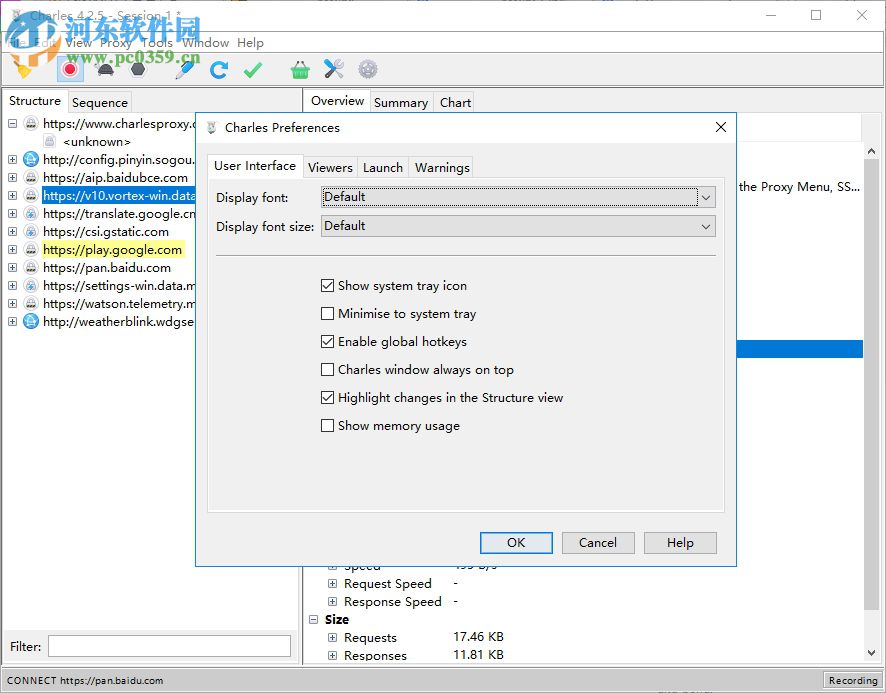Expand the translate.google.cn node
Screen dimensions: 886x693
(x=12, y=214)
